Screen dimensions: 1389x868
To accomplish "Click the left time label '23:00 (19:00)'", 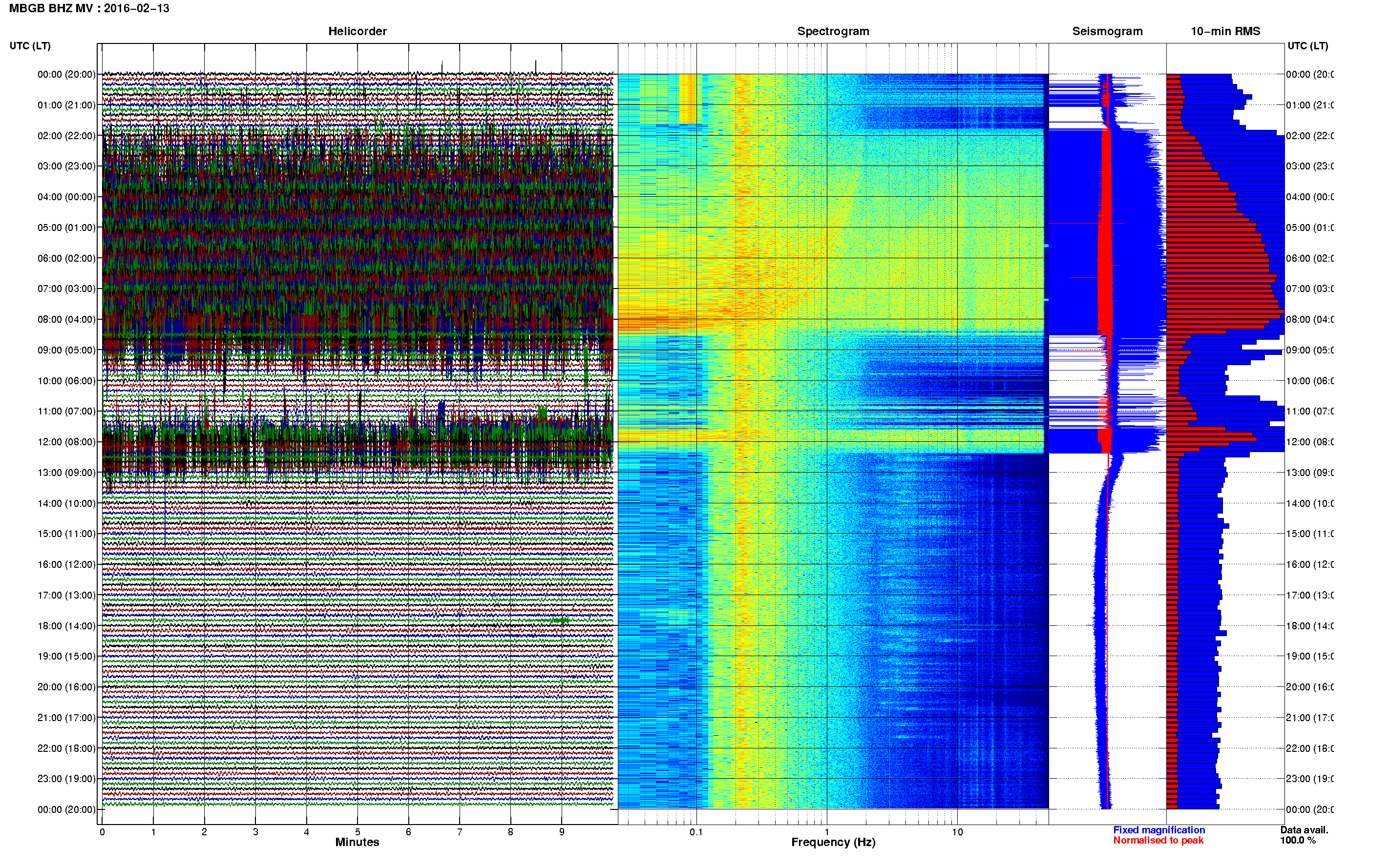I will pos(66,779).
